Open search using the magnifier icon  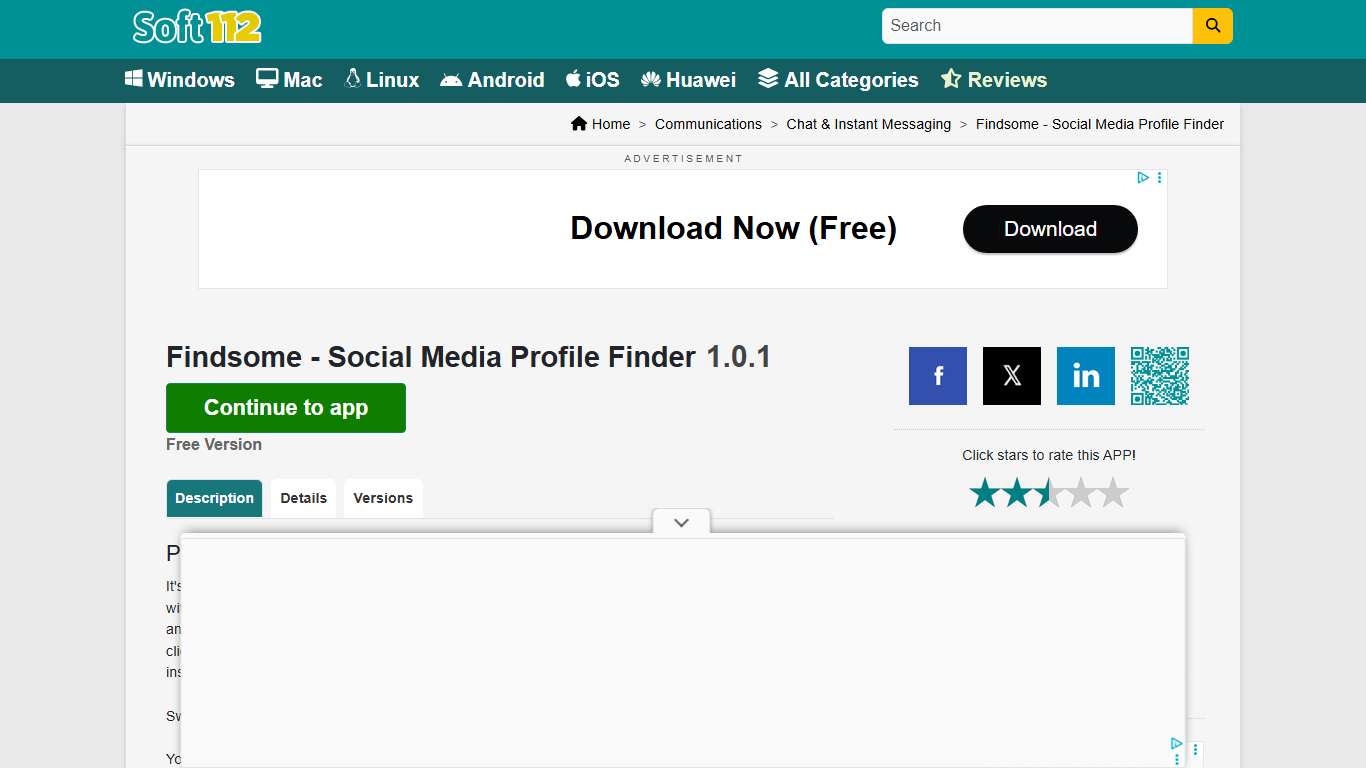[x=1211, y=26]
